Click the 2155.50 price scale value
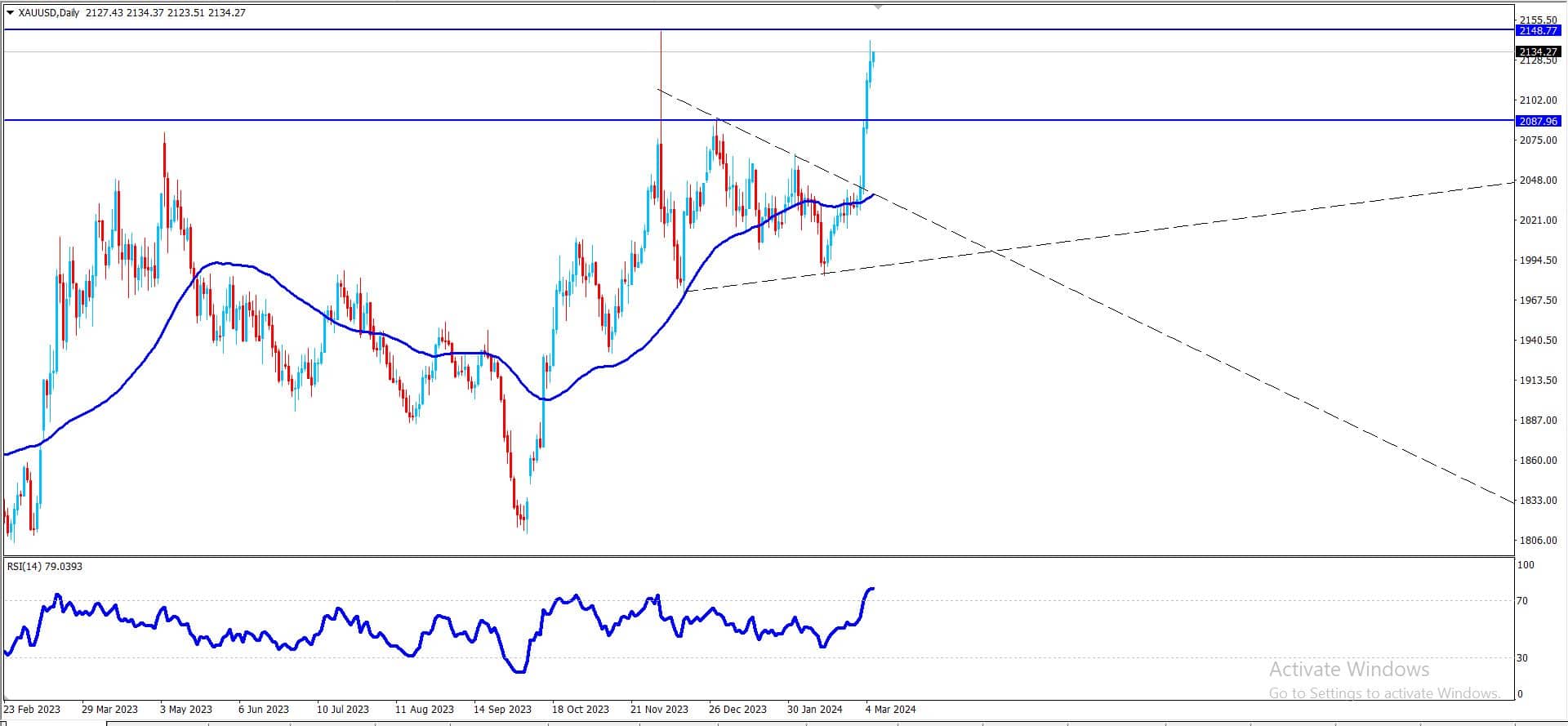 1538,20
